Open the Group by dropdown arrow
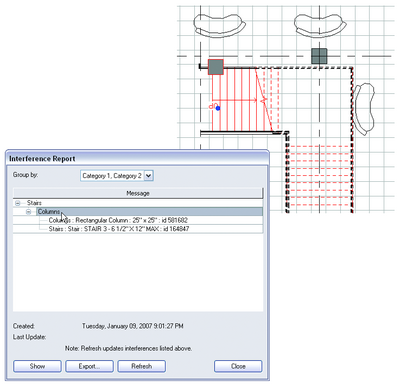 (x=149, y=176)
